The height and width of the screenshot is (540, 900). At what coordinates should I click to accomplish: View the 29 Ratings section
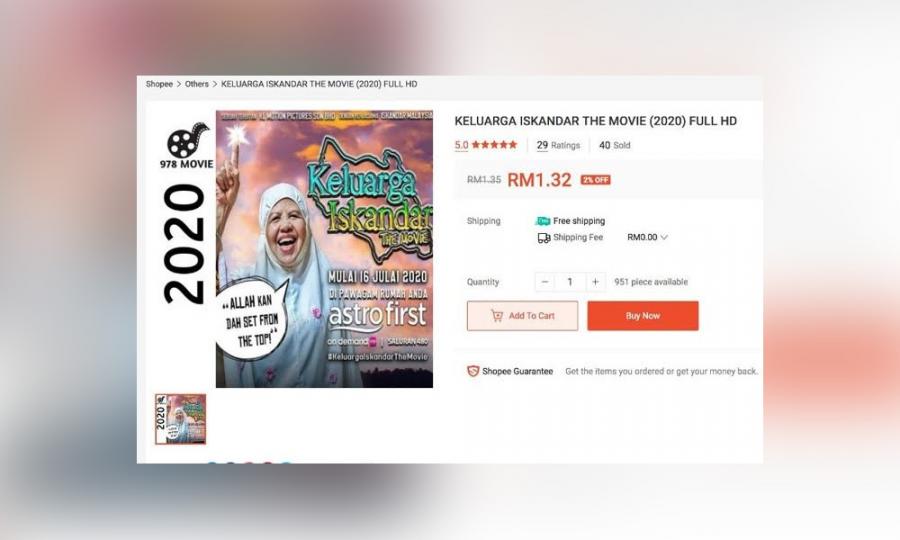[x=558, y=145]
